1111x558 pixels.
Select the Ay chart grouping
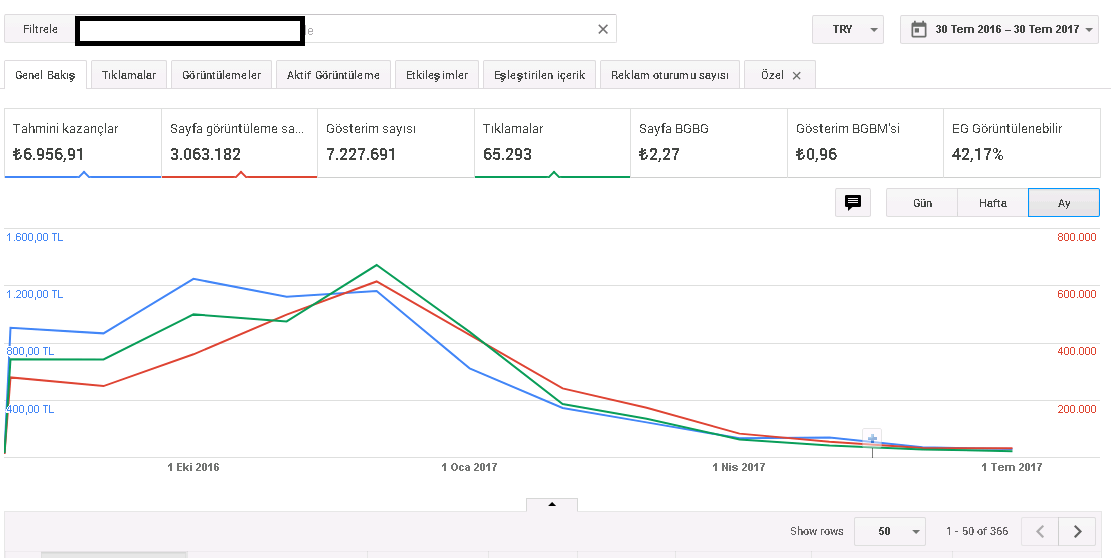click(1064, 203)
